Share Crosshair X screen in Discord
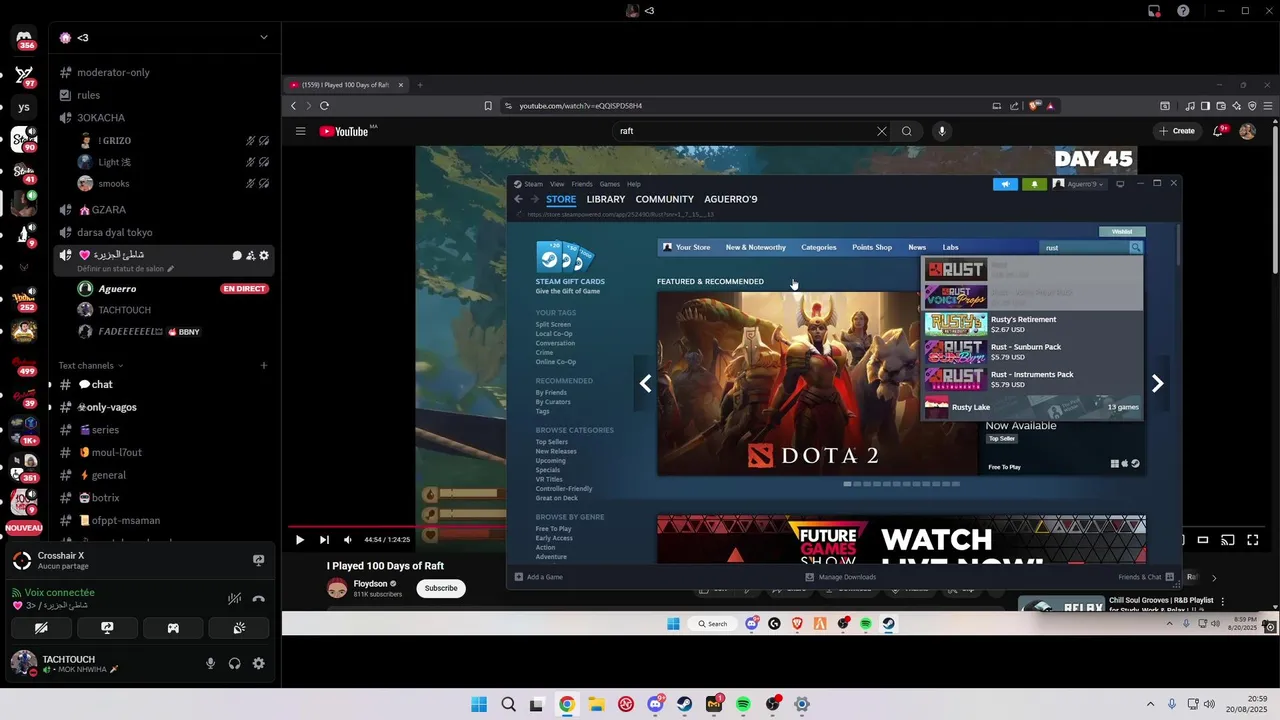 (x=258, y=561)
